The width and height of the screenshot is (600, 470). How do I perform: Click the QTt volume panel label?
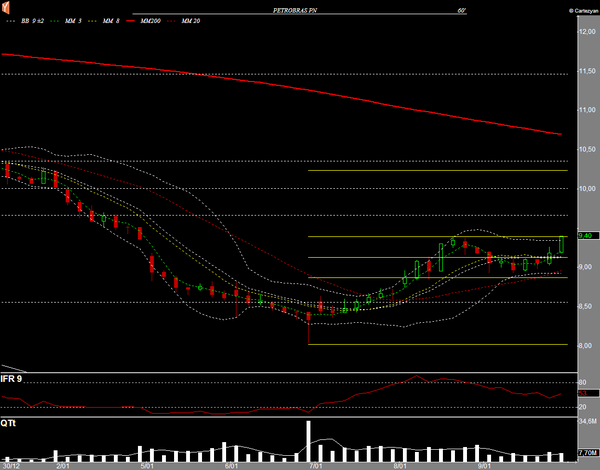point(8,422)
